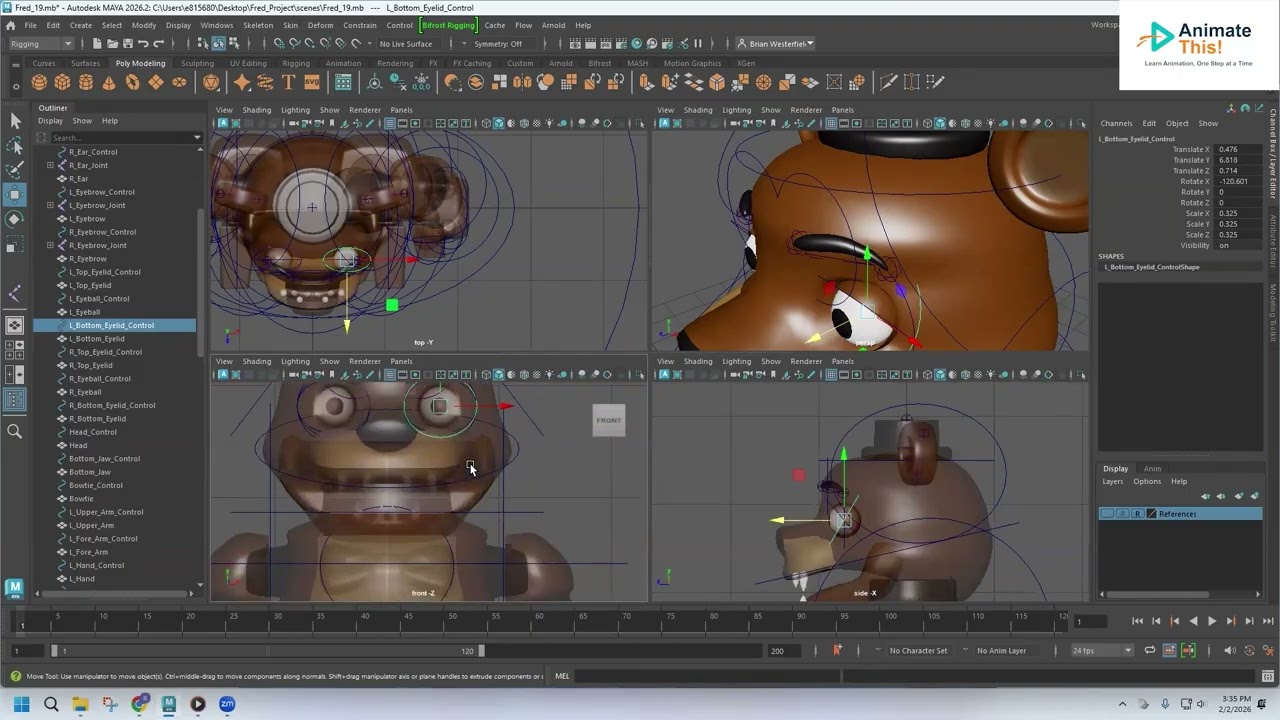Click the Rotate X value field

pyautogui.click(x=1239, y=181)
